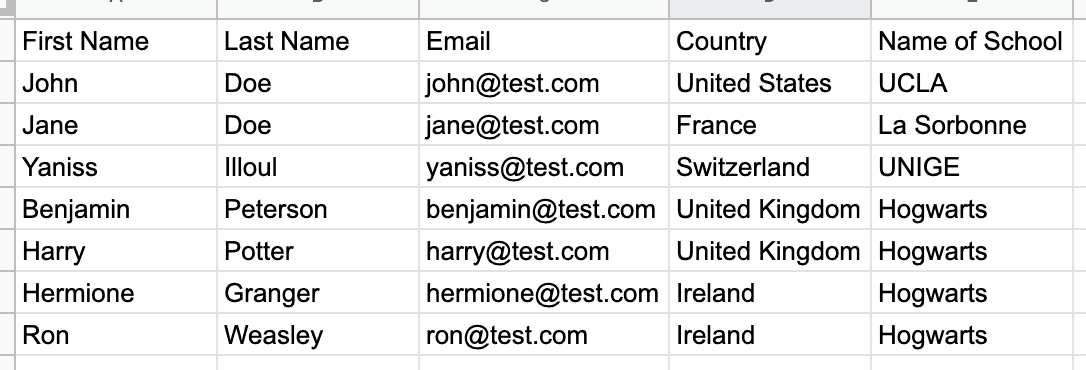Screen dimensions: 1086x370
Task: Select the UNIGE school cell
Action: click(x=971, y=167)
